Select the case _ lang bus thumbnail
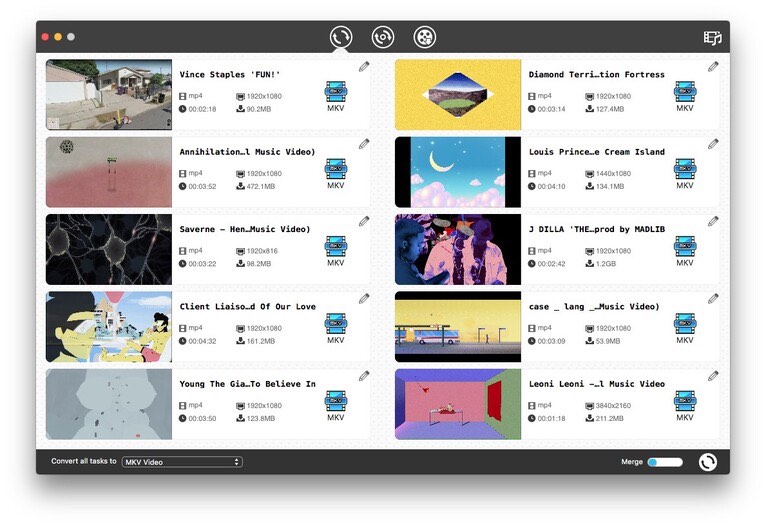The image size is (766, 526). coord(458,327)
